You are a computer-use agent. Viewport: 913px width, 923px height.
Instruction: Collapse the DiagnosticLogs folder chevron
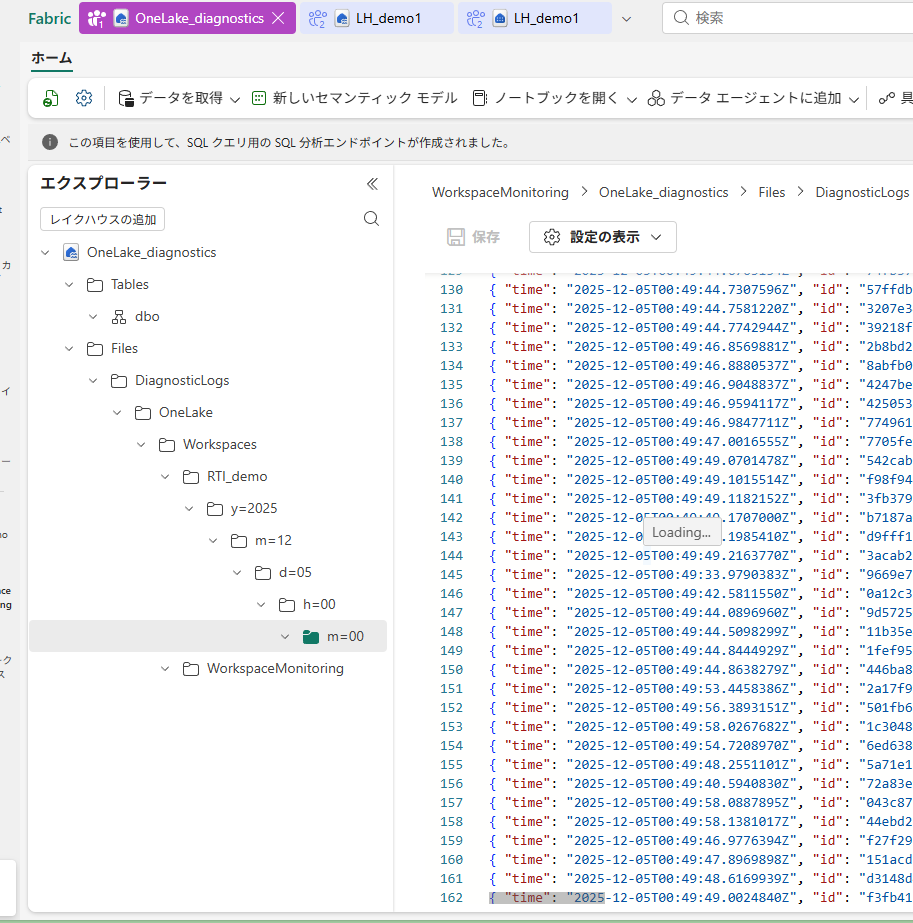click(93, 380)
